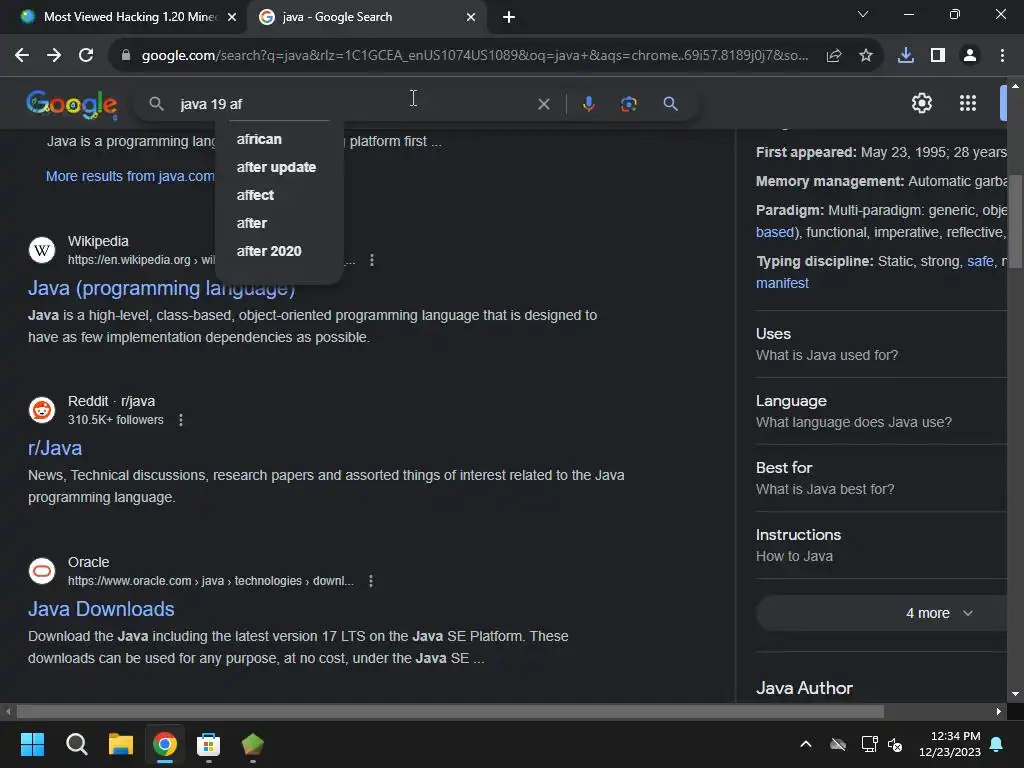Expand 'How to Java' instructions
This screenshot has height=768, width=1024.
click(x=881, y=545)
